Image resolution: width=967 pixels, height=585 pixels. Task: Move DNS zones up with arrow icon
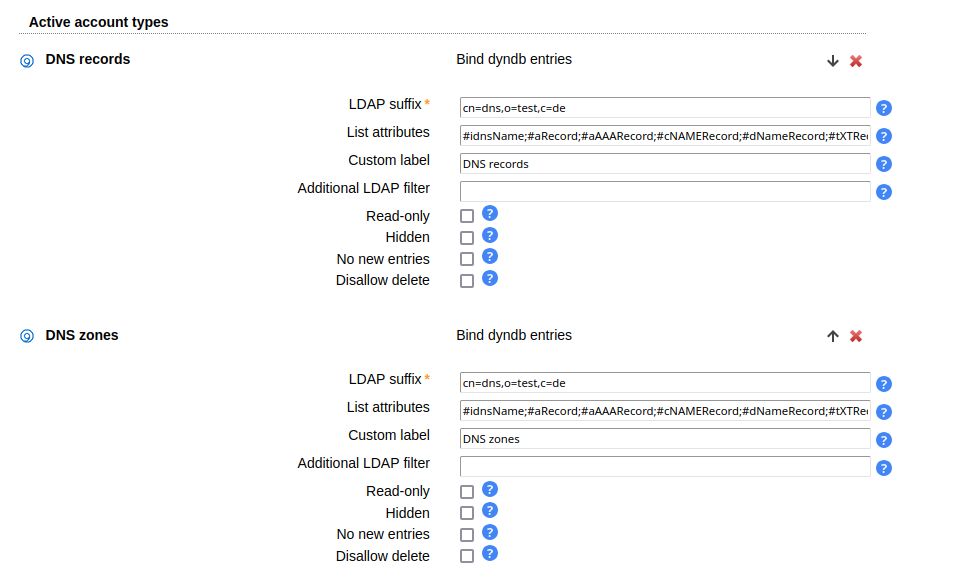pyautogui.click(x=832, y=337)
